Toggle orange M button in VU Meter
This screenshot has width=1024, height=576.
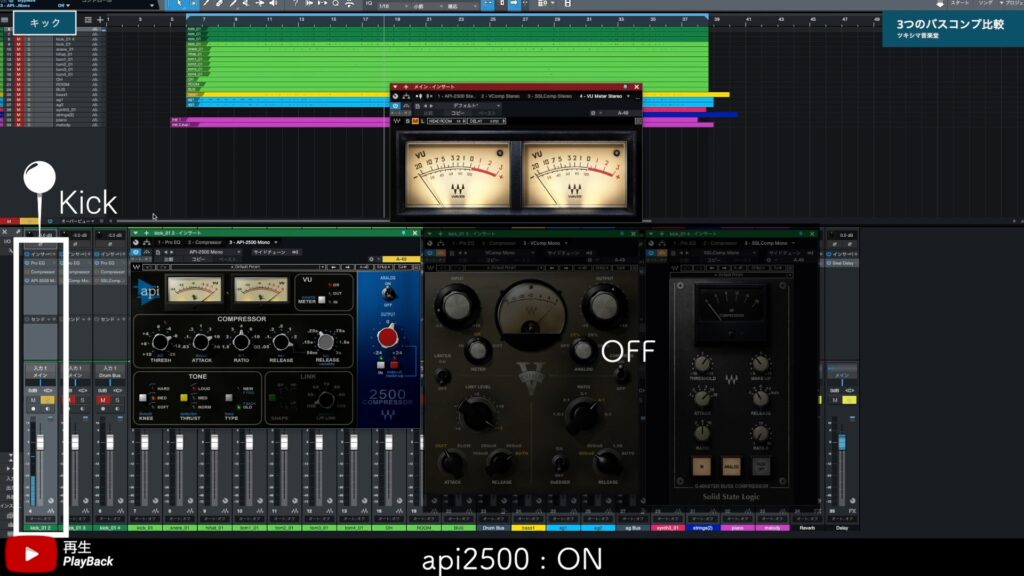(415, 121)
